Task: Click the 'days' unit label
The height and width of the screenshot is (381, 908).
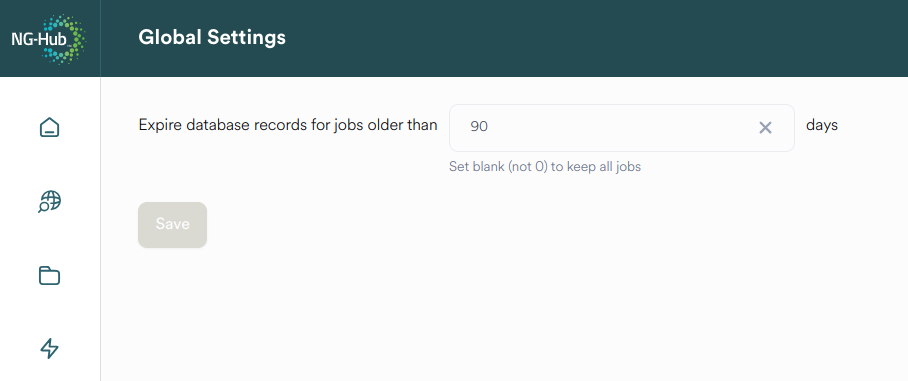Action: click(x=822, y=125)
